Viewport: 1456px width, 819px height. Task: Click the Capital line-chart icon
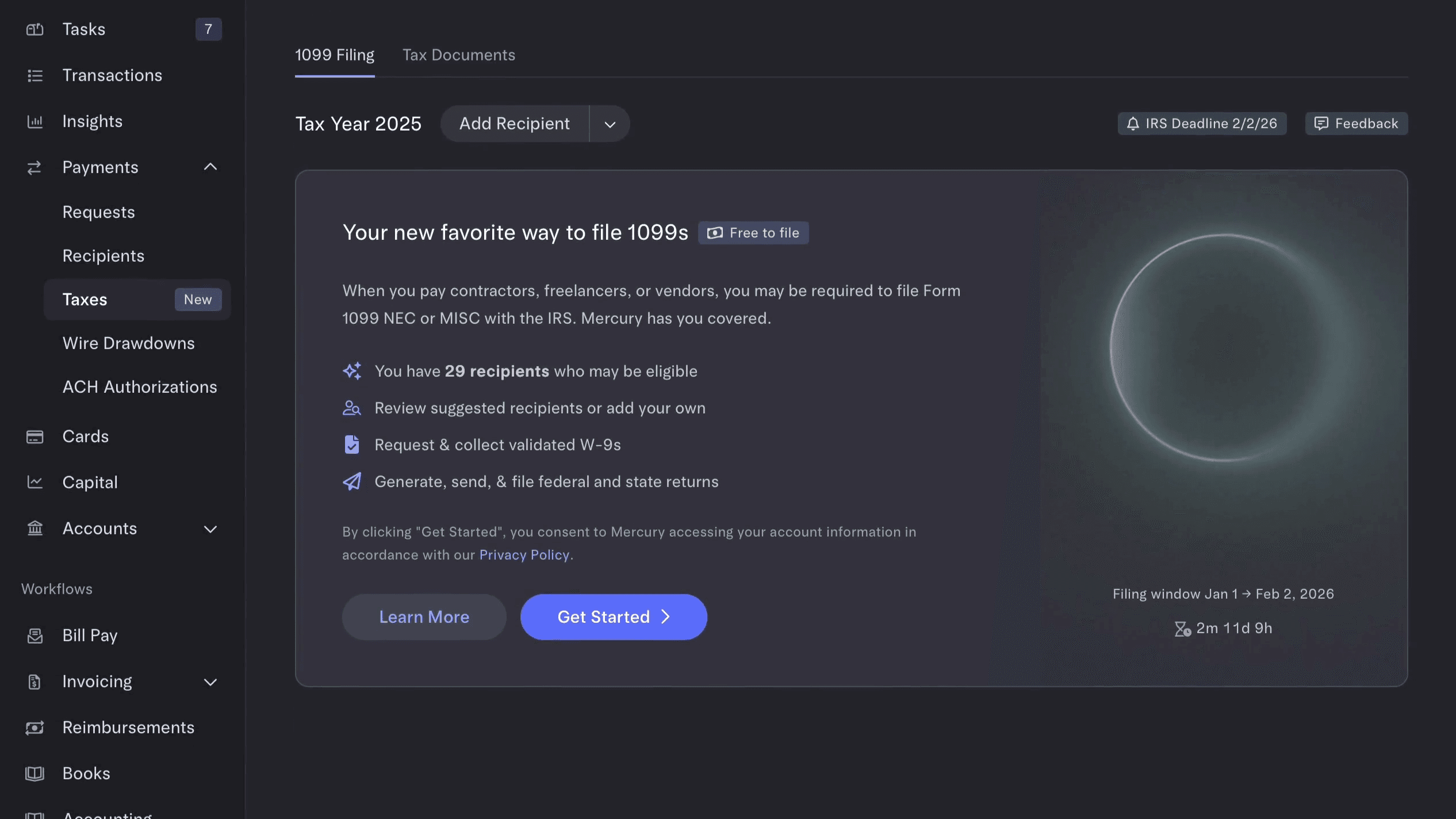pyautogui.click(x=35, y=483)
